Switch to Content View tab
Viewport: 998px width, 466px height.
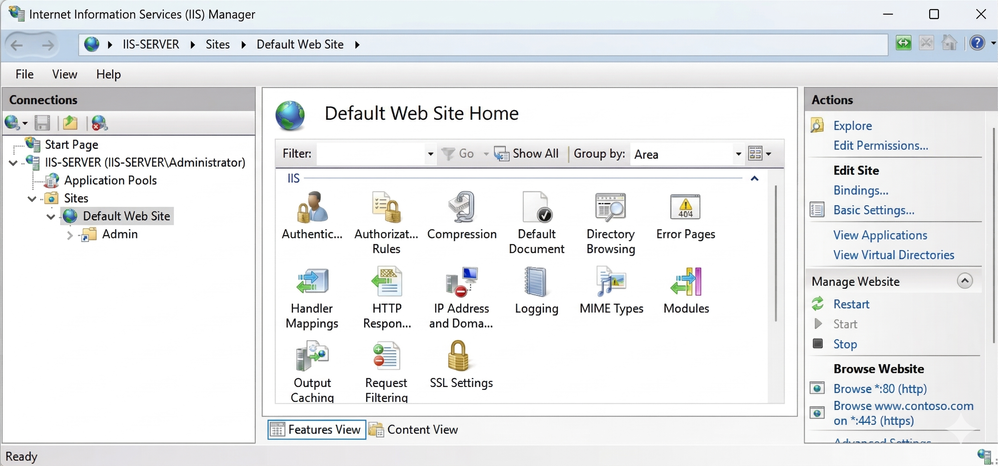point(413,430)
